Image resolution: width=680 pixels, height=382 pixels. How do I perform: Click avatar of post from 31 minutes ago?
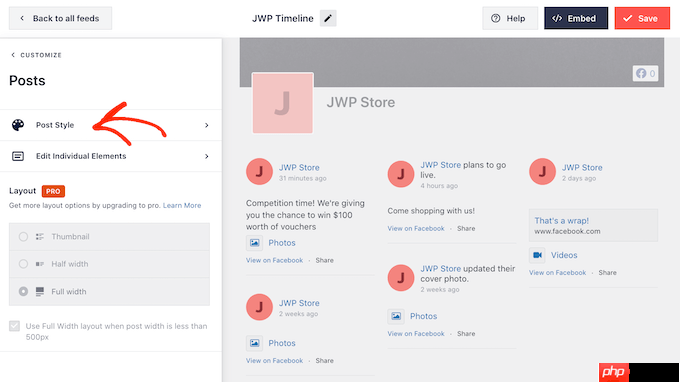(259, 171)
